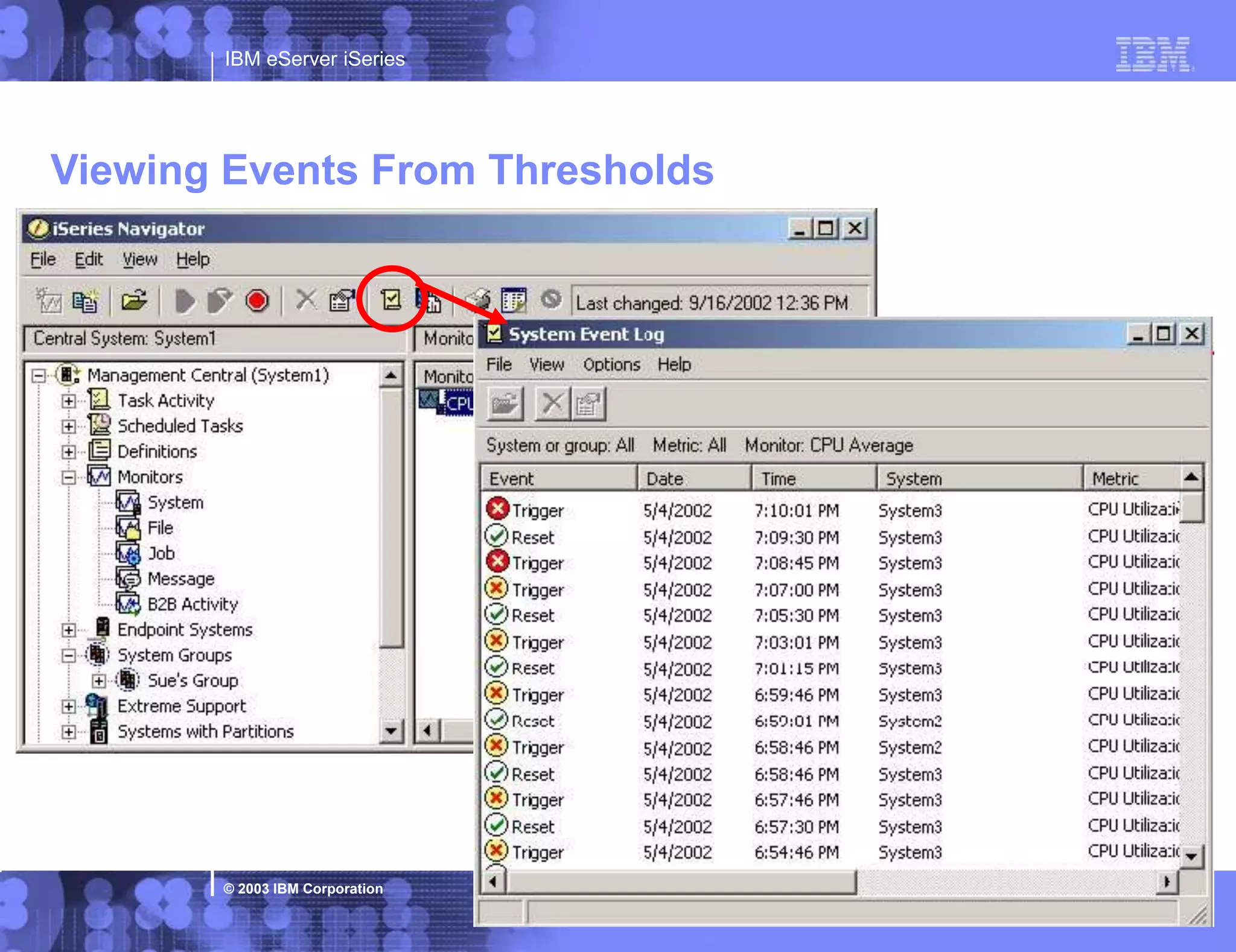
Task: Expand the Task Activity tree node
Action: [69, 401]
